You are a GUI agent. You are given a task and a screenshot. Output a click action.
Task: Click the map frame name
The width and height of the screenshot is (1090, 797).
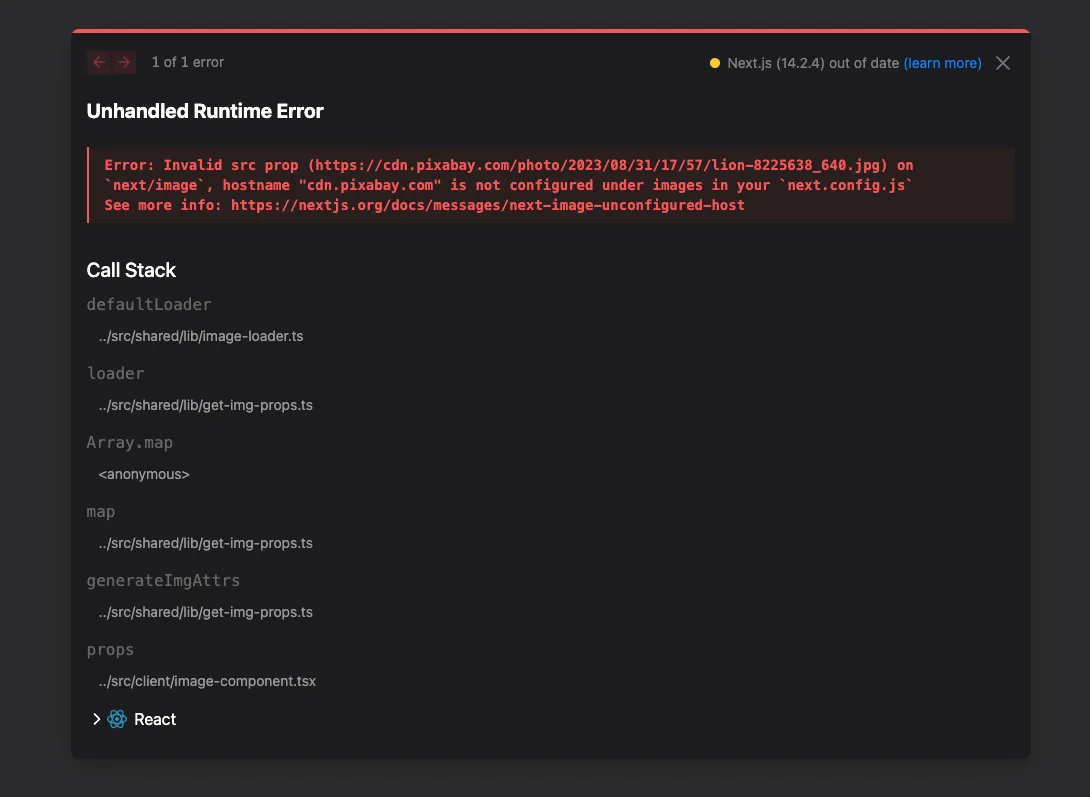[101, 512]
